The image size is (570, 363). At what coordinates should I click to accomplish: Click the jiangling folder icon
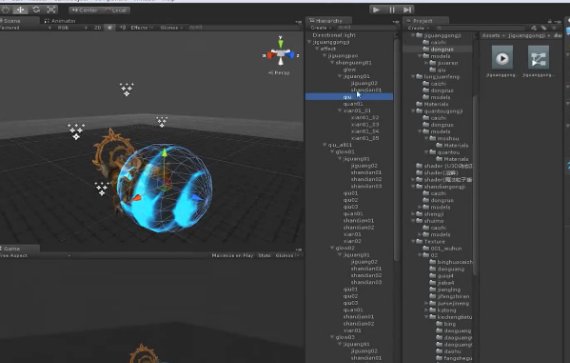pyautogui.click(x=432, y=289)
